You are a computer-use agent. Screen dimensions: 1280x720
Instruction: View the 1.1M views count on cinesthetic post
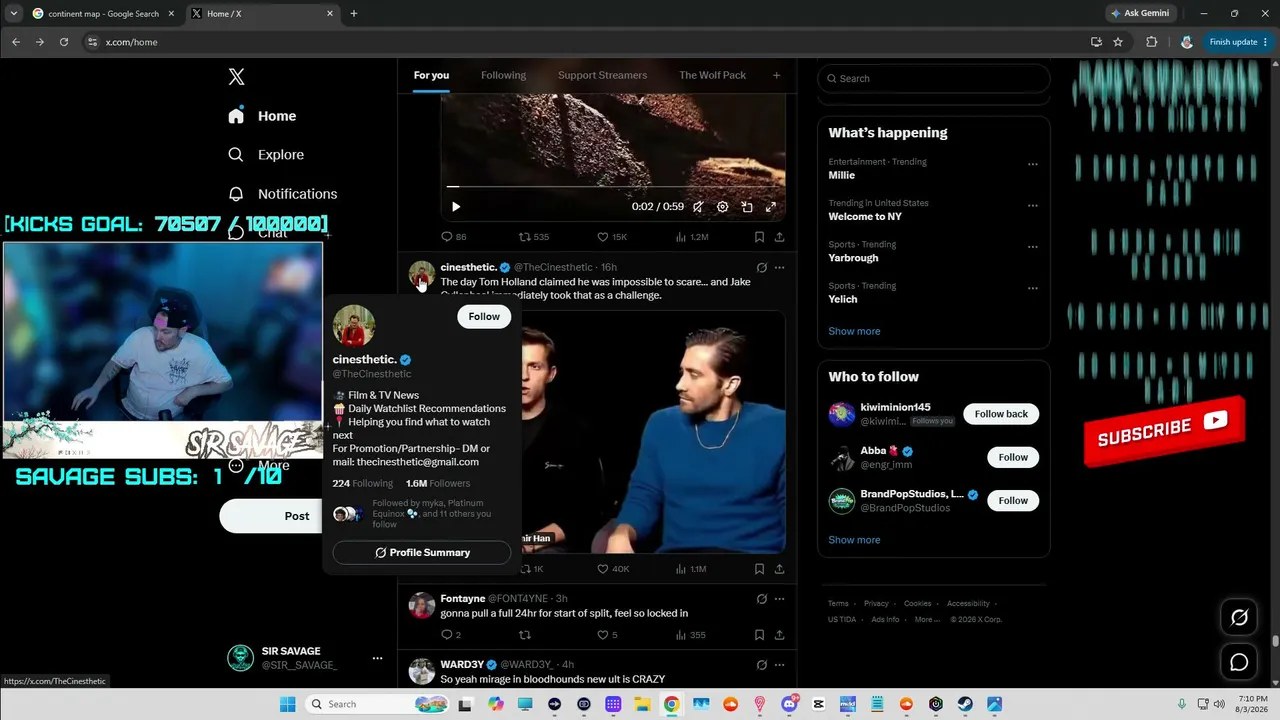[691, 569]
